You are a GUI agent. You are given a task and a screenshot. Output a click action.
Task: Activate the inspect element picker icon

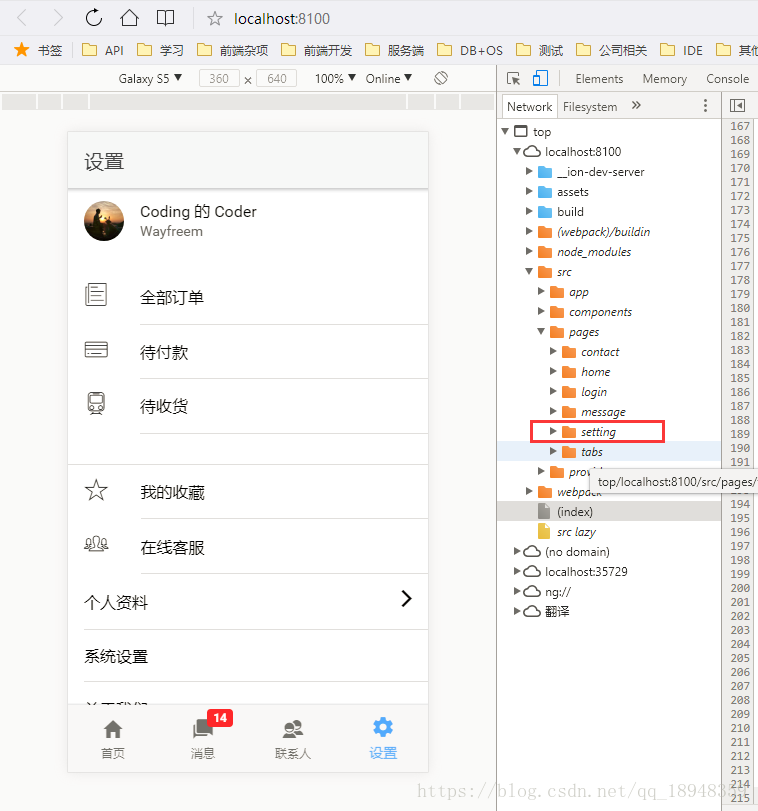tap(513, 79)
